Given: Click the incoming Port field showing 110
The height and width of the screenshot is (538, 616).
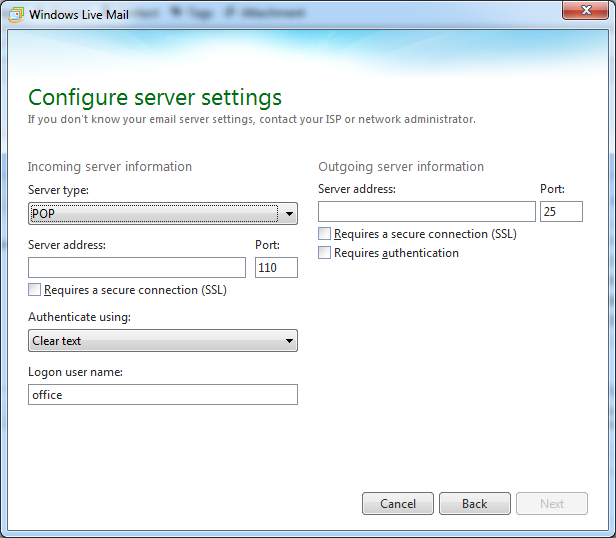Looking at the screenshot, I should click(276, 267).
